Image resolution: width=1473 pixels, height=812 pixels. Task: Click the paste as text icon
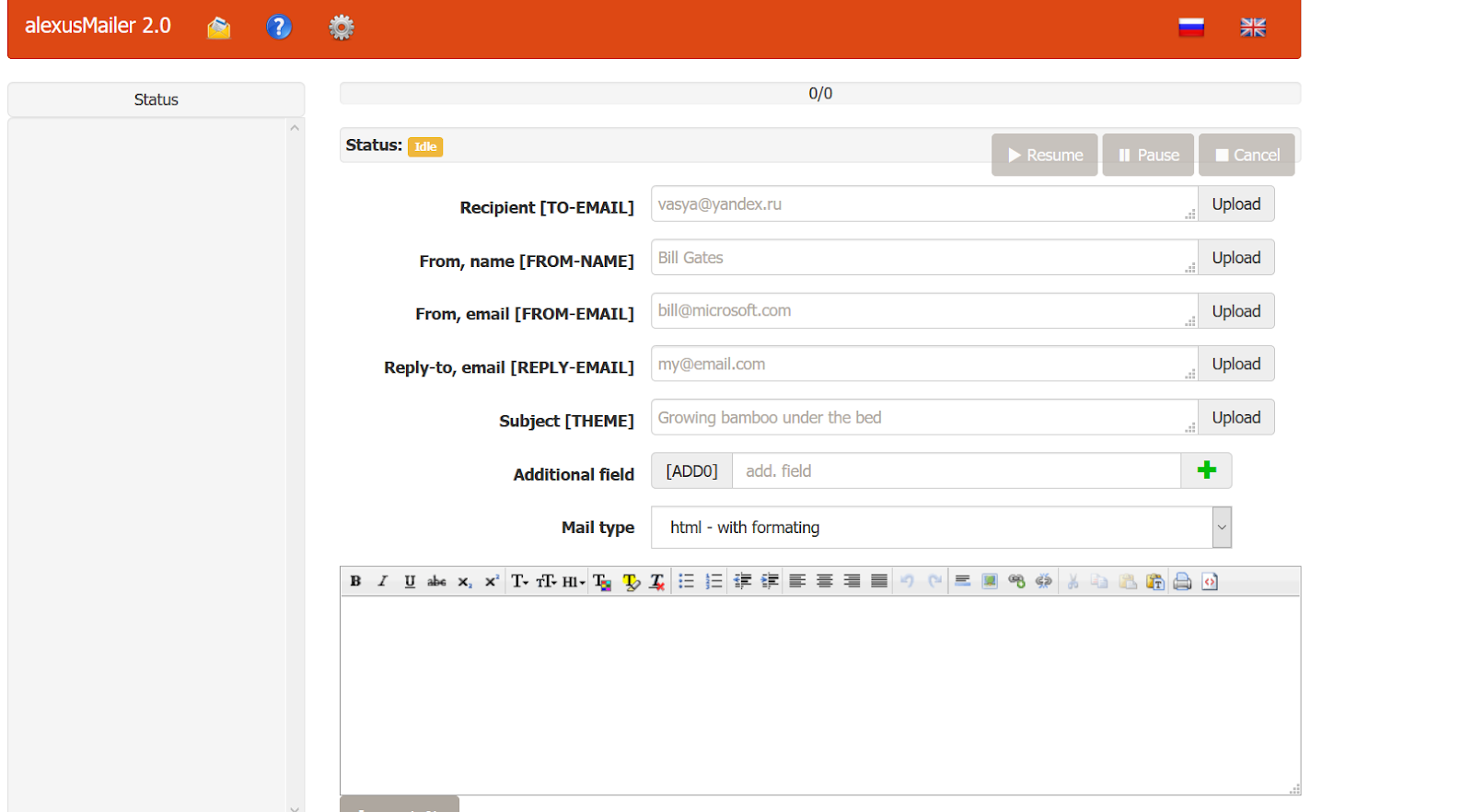click(x=1155, y=581)
